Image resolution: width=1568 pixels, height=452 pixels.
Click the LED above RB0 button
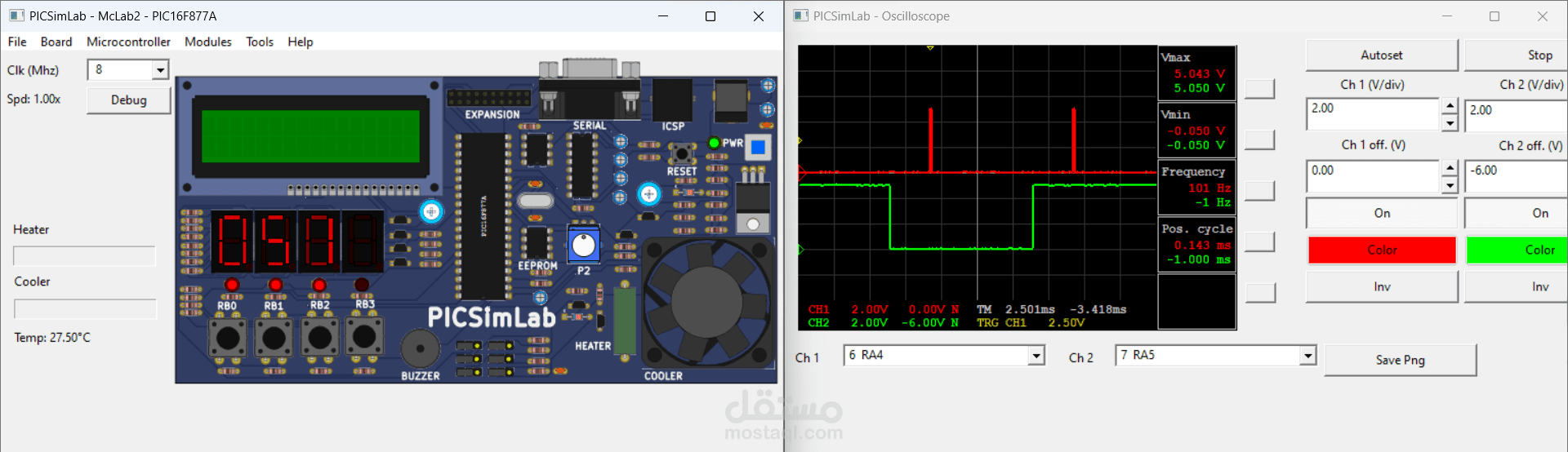tap(232, 285)
